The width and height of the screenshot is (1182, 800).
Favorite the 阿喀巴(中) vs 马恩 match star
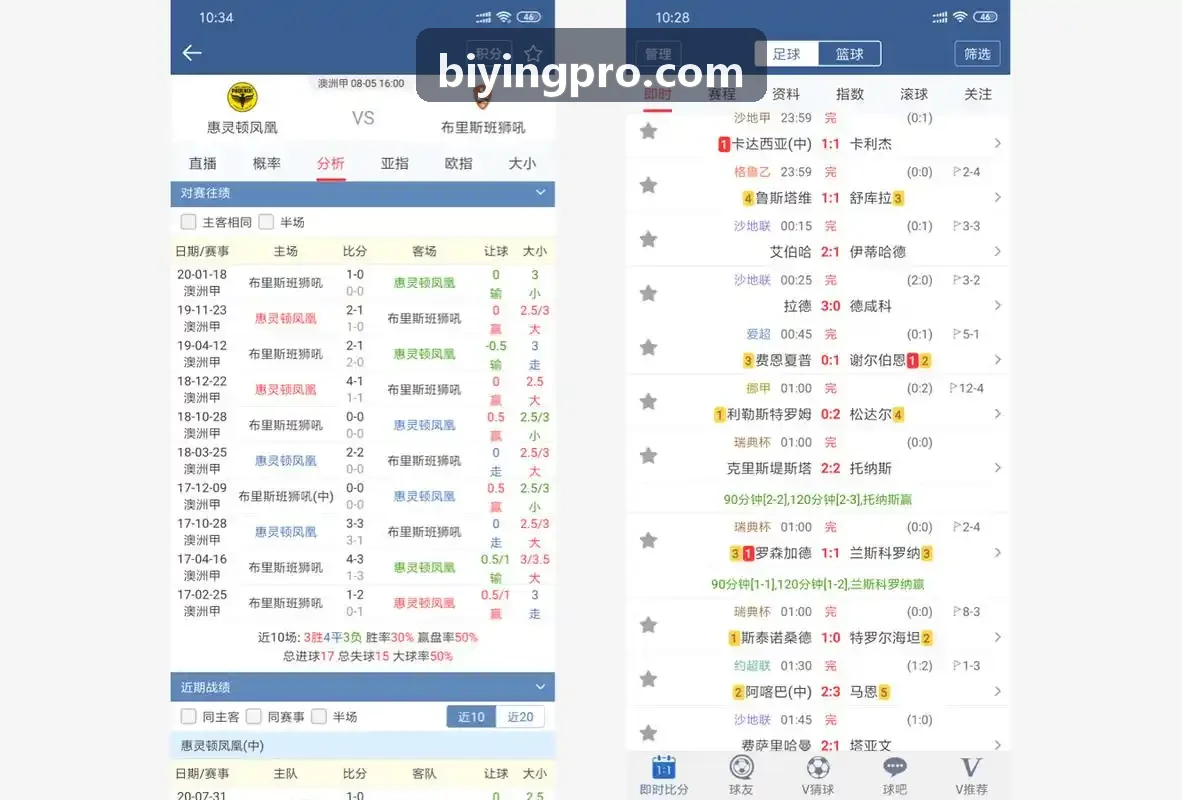tap(648, 679)
